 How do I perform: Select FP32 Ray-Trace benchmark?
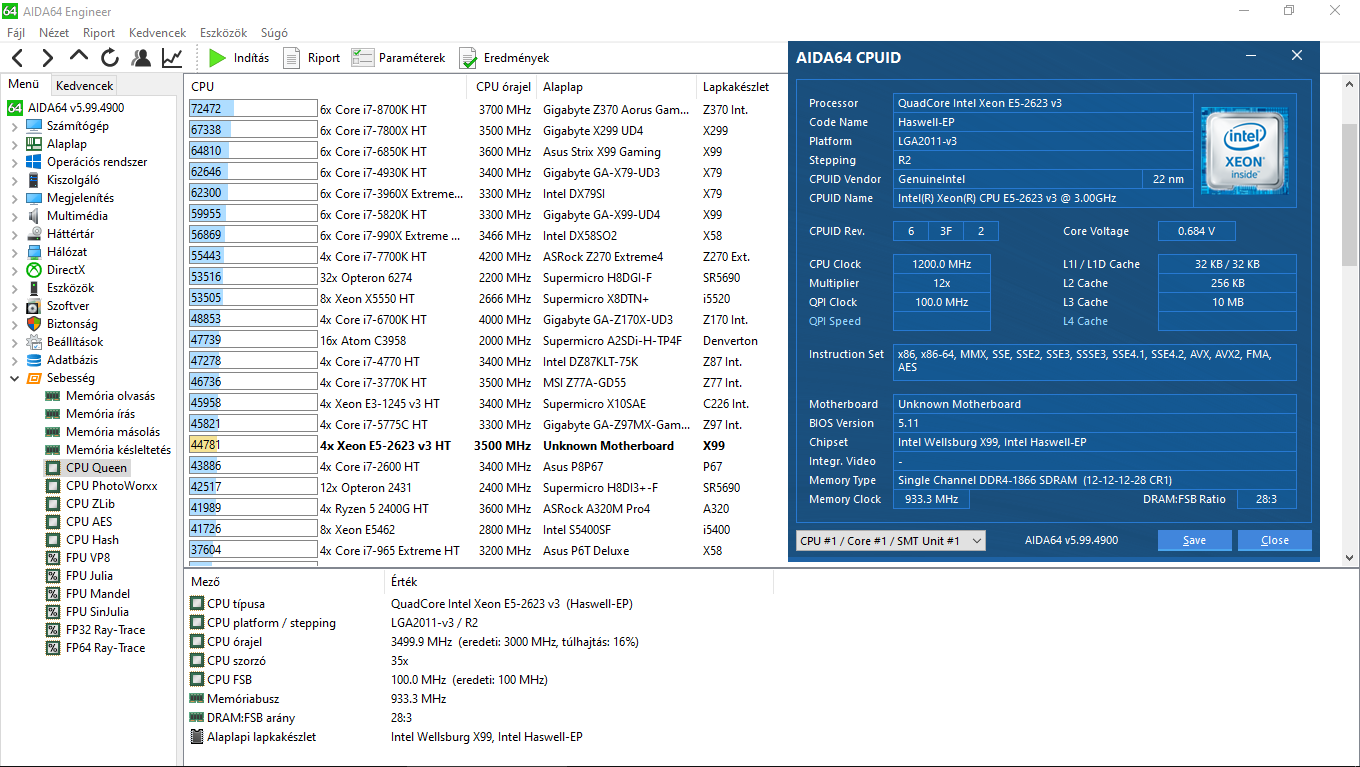pyautogui.click(x=105, y=630)
